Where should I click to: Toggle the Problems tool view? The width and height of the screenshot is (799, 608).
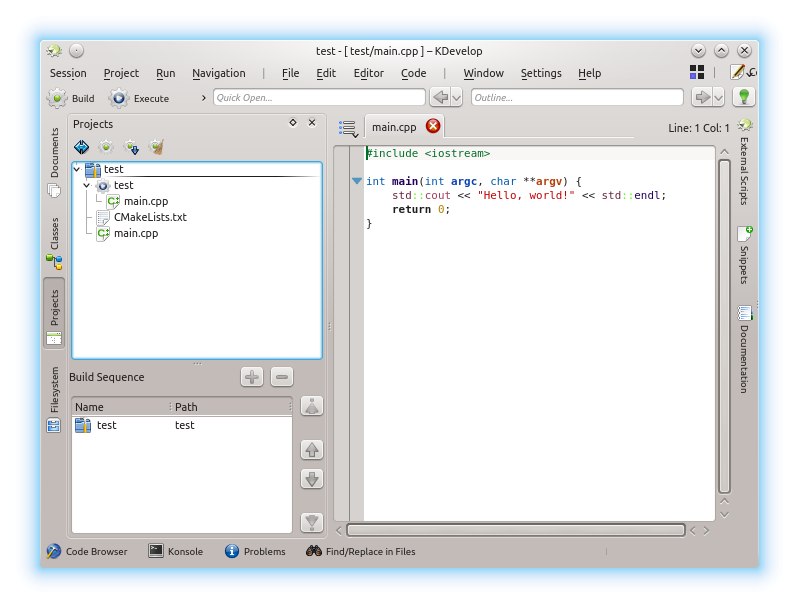point(255,551)
